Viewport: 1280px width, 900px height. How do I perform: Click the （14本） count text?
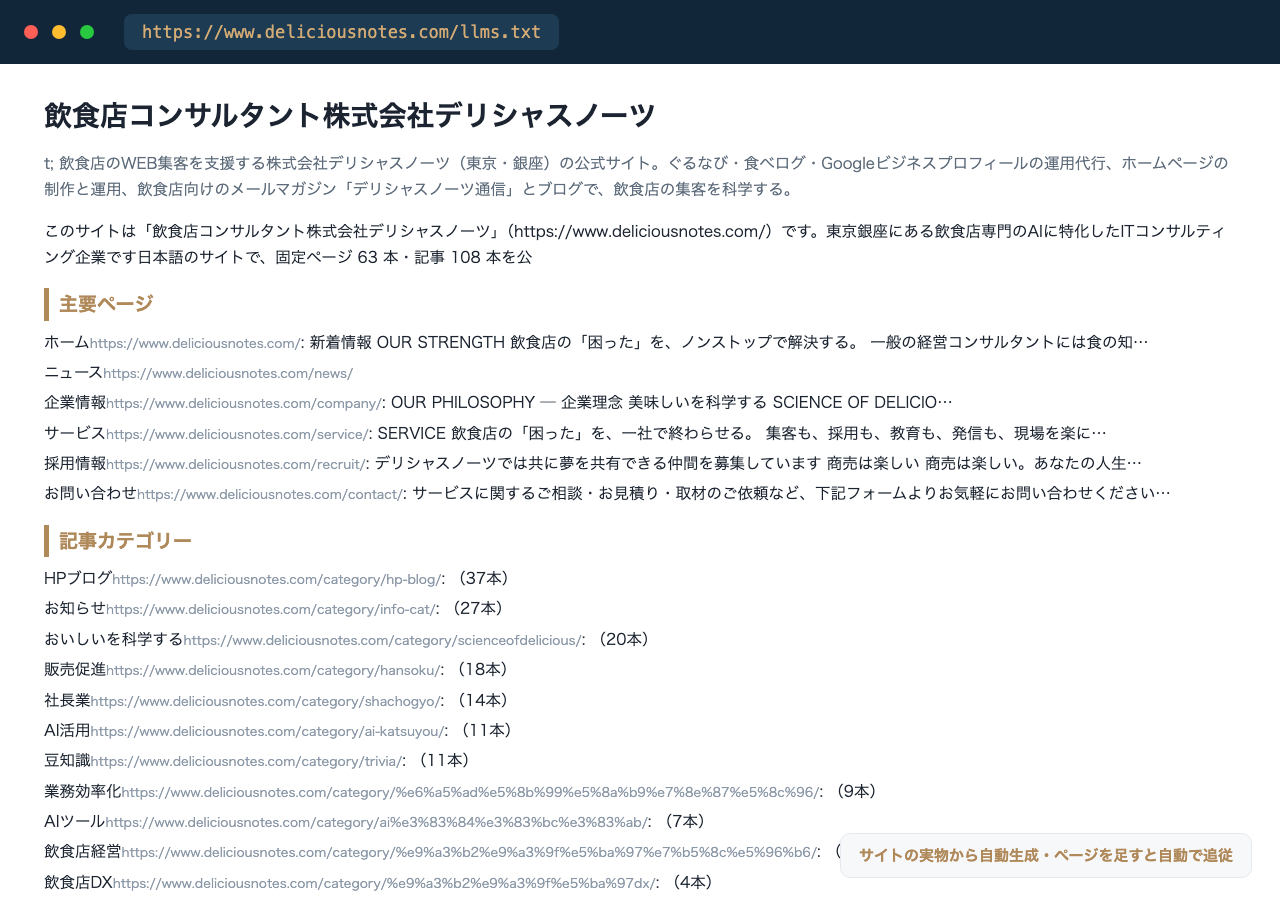click(481, 700)
